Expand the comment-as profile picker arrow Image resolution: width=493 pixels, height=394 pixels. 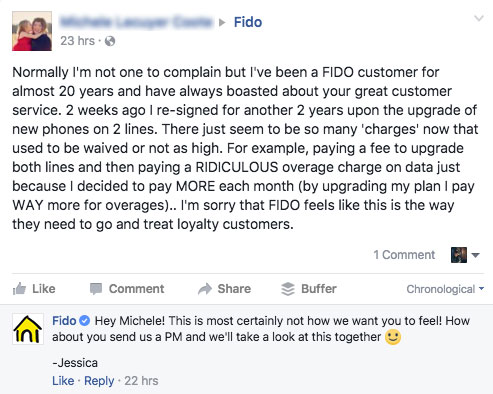475,255
